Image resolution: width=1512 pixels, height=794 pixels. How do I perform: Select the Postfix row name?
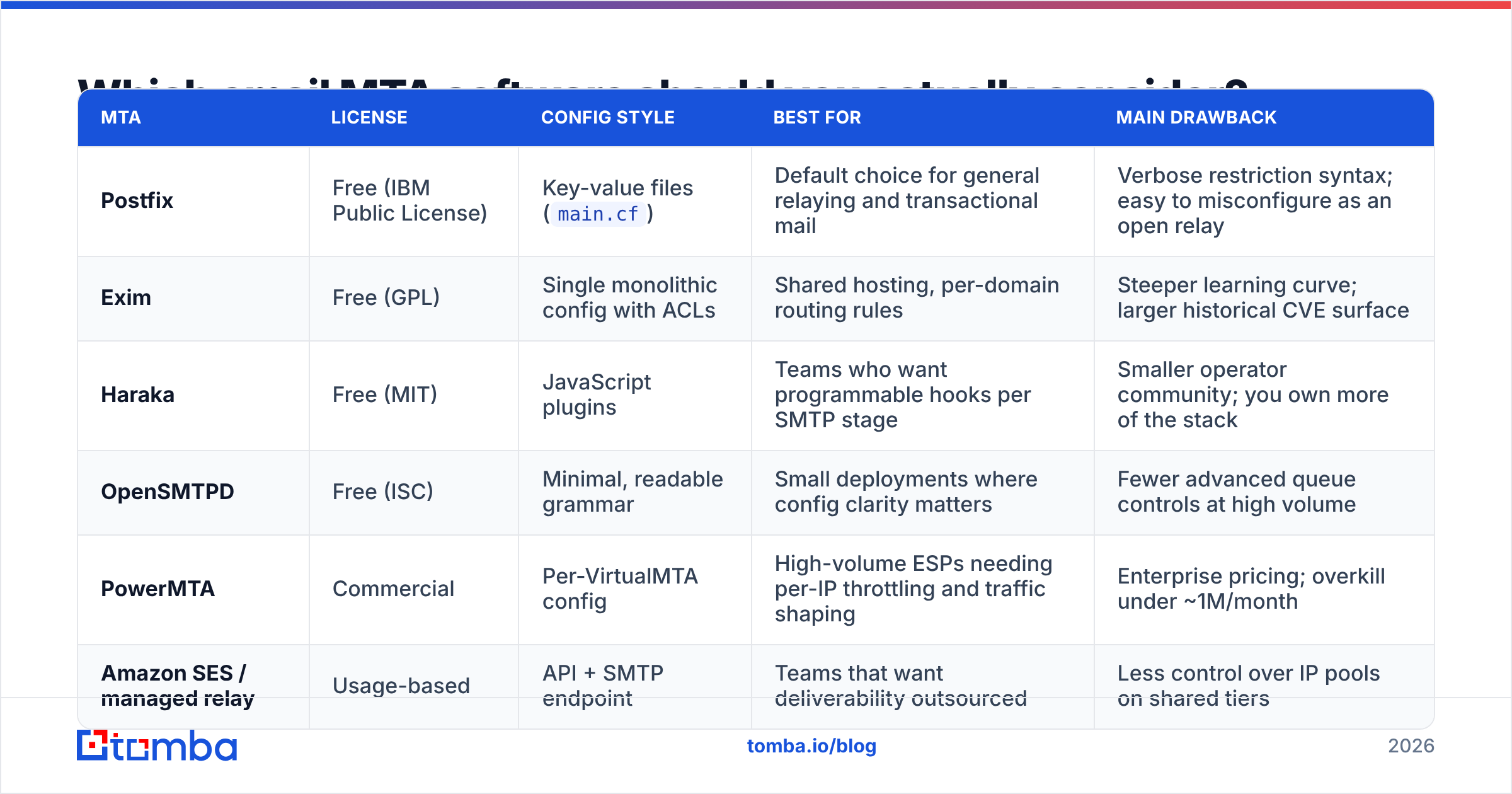point(137,200)
